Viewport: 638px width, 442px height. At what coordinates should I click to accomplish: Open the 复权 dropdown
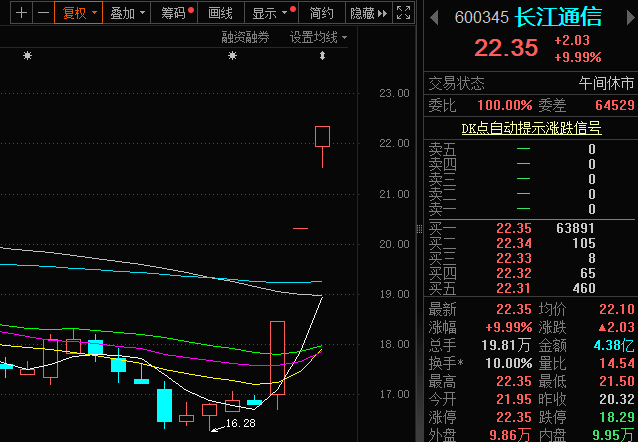[79, 13]
